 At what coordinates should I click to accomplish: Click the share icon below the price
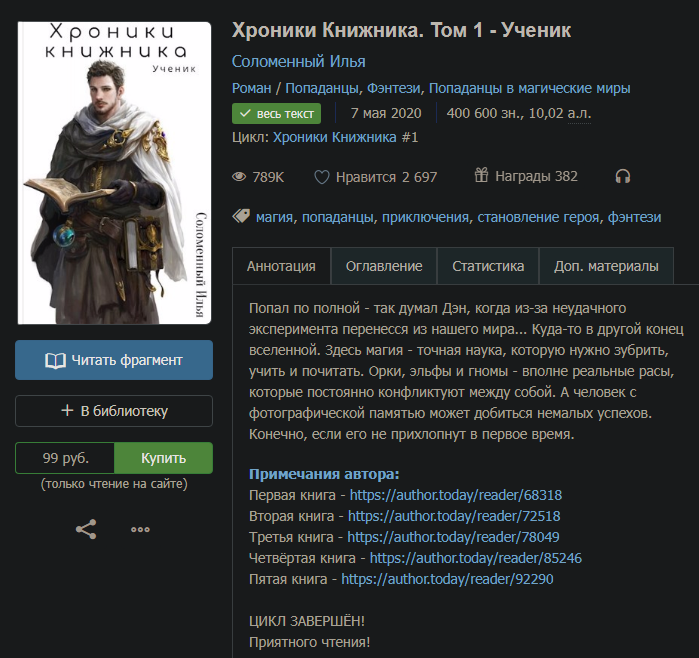coord(86,529)
